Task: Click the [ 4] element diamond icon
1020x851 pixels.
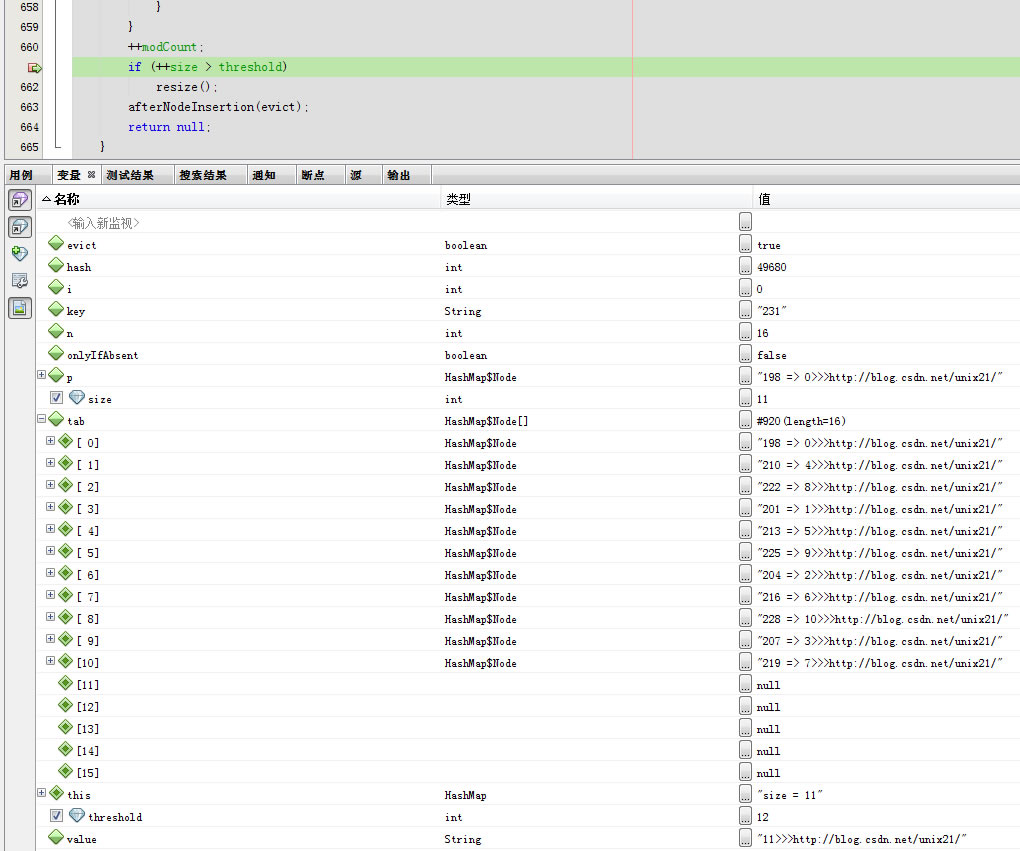Action: click(x=65, y=530)
